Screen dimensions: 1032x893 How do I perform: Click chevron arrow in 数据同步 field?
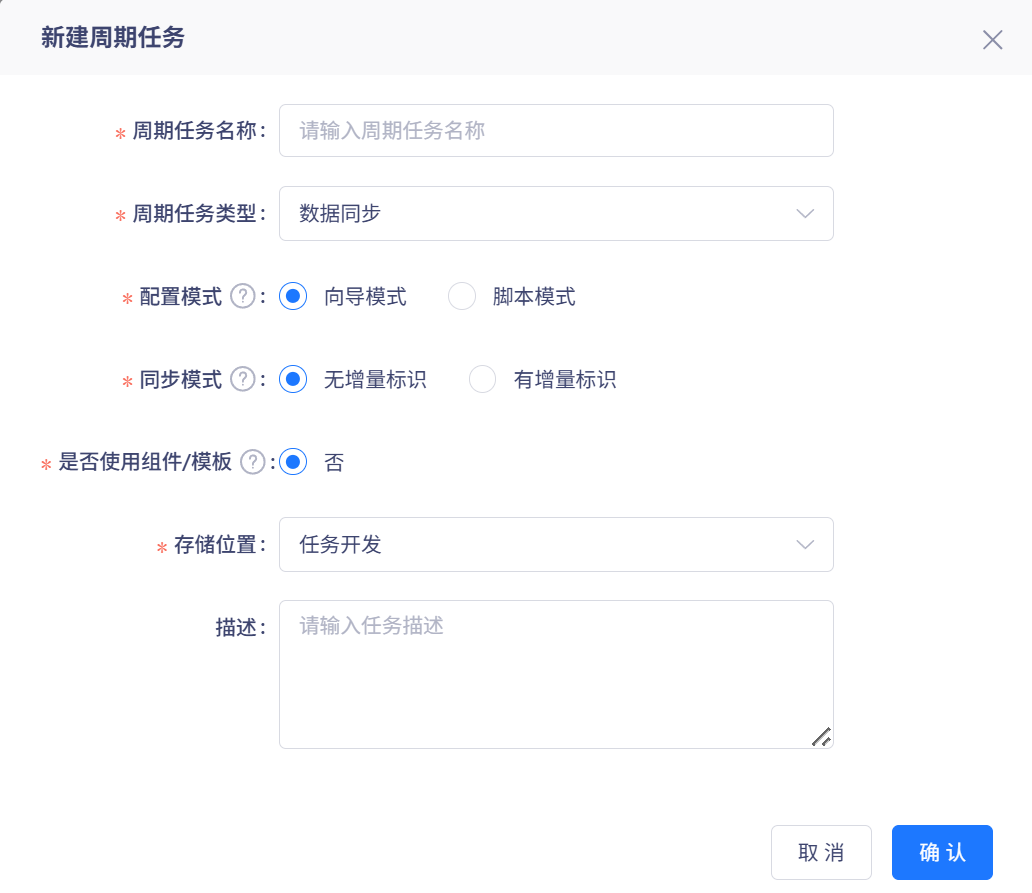coord(805,214)
